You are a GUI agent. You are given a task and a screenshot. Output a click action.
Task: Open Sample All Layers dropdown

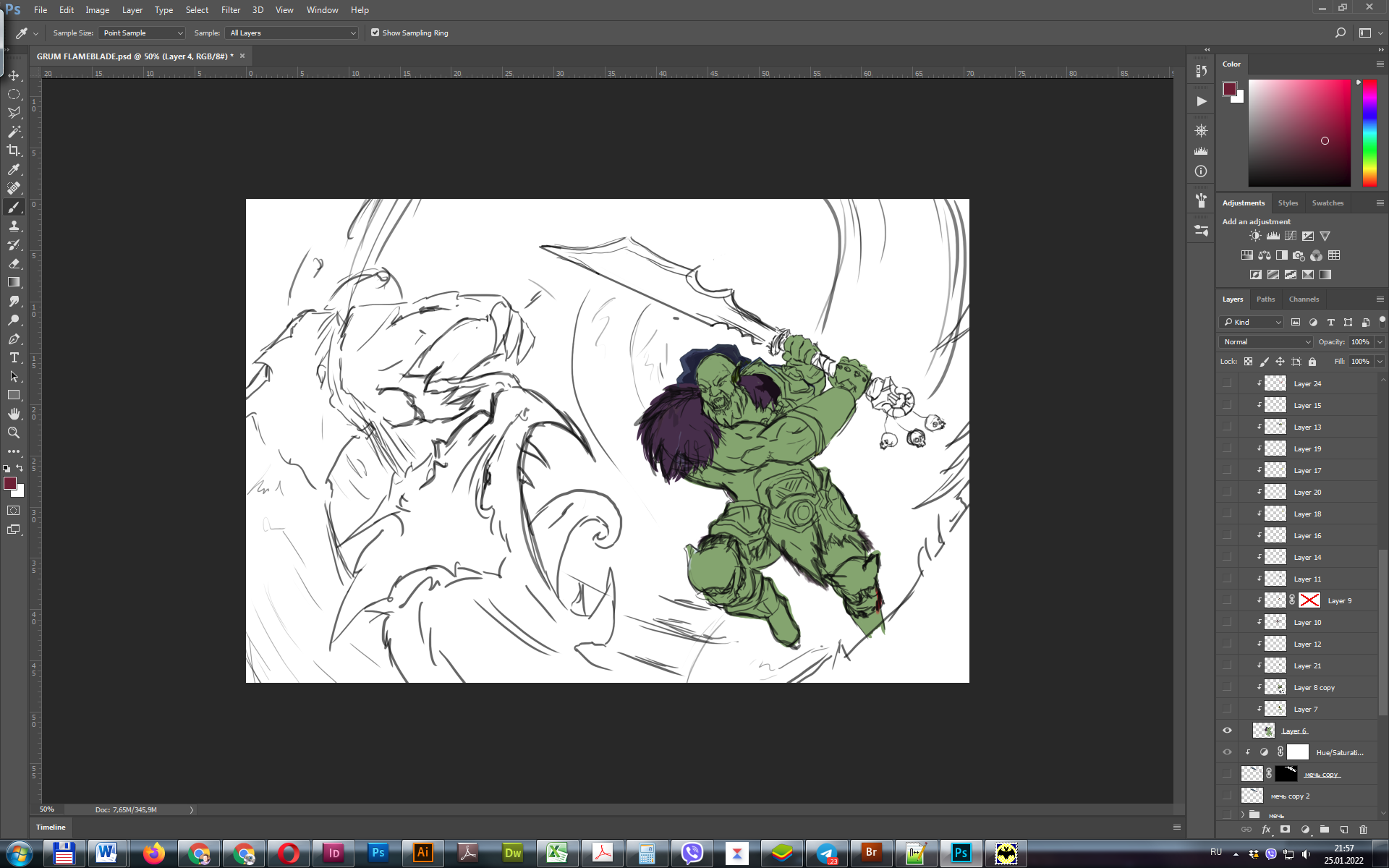292,33
